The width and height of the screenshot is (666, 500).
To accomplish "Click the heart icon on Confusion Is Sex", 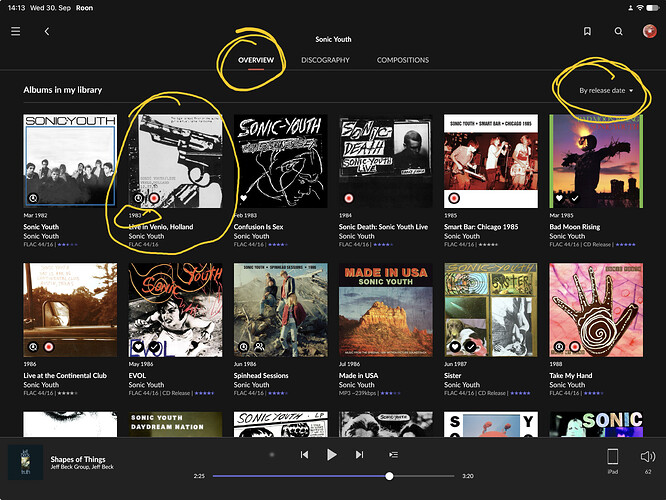I will click(243, 198).
